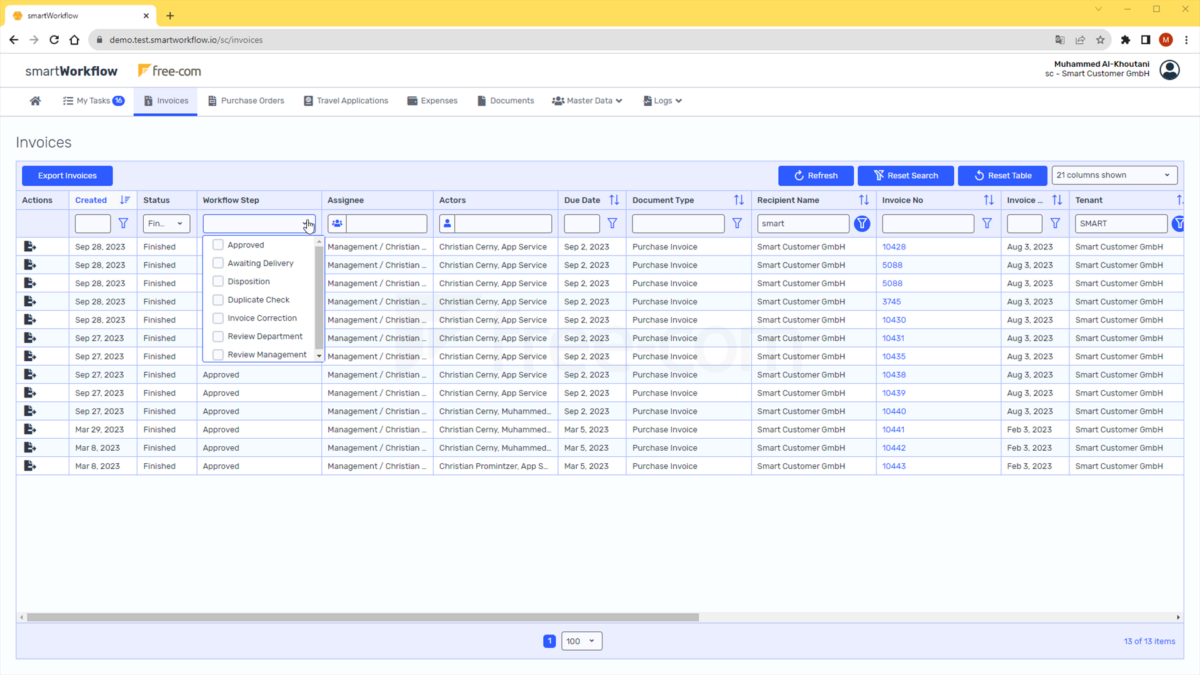Open the page size 100 dropdown
This screenshot has width=1200, height=675.
[x=581, y=640]
